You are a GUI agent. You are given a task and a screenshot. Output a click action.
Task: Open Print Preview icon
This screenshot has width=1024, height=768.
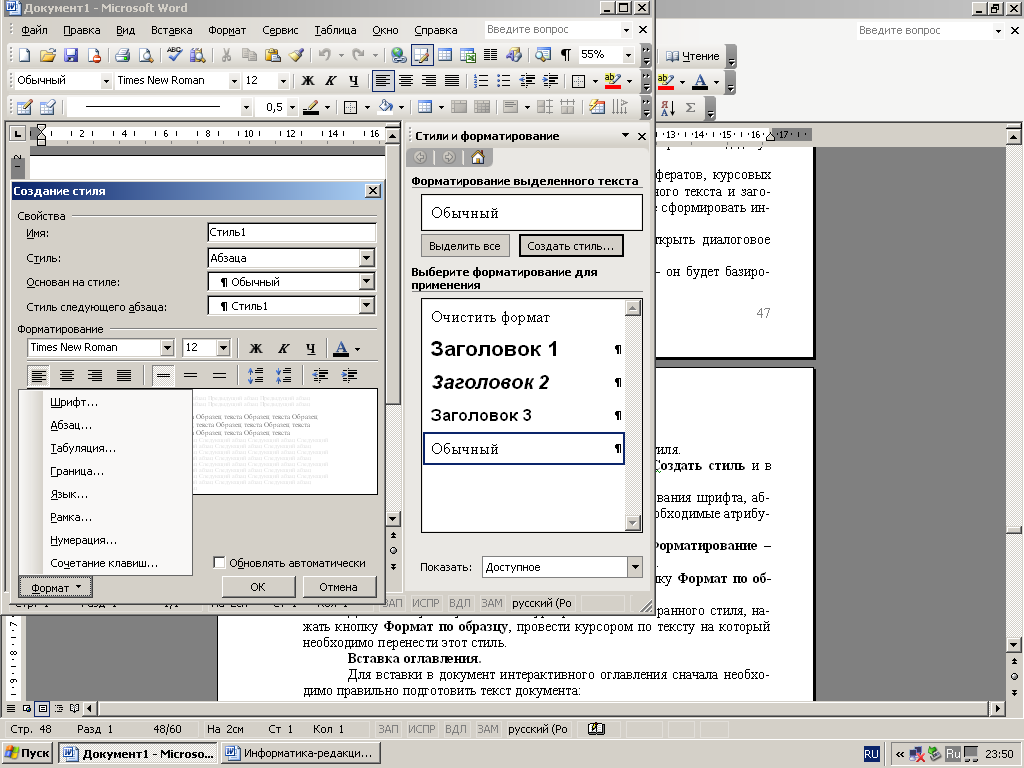click(x=146, y=56)
